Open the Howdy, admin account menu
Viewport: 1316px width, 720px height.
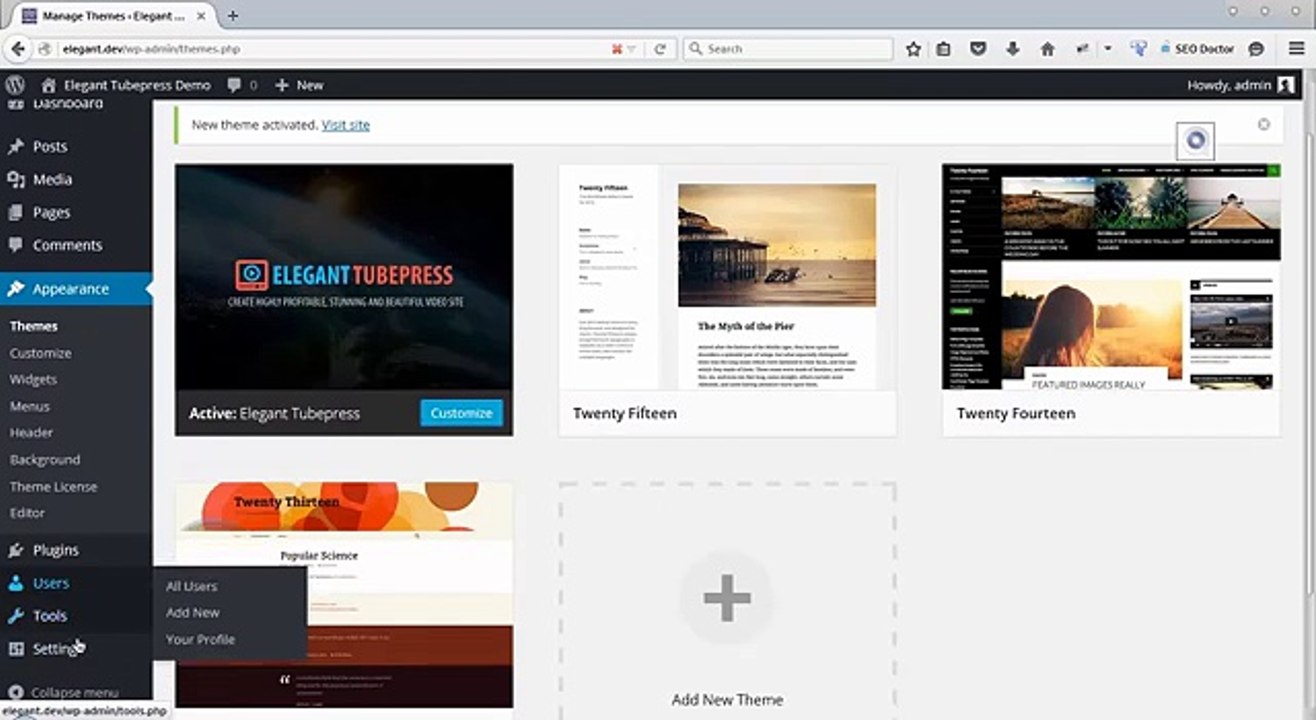1240,85
